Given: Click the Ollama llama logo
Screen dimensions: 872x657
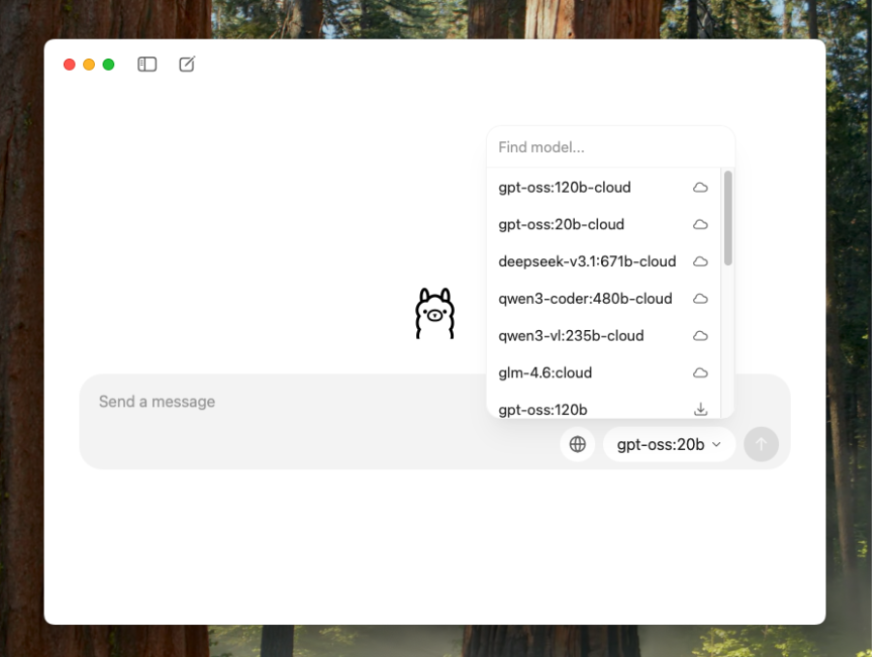Looking at the screenshot, I should 434,314.
